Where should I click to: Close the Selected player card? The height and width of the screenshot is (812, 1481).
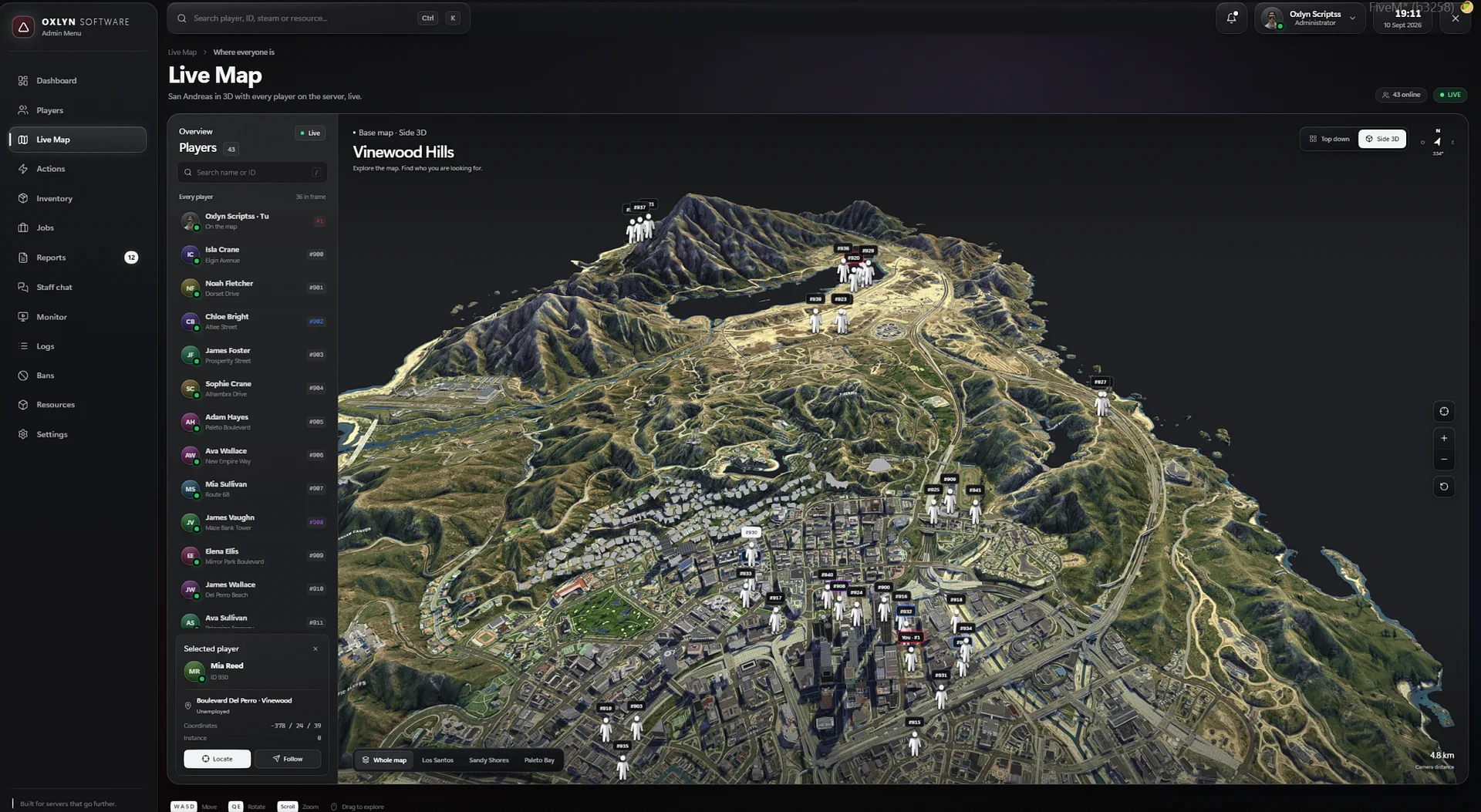click(315, 649)
